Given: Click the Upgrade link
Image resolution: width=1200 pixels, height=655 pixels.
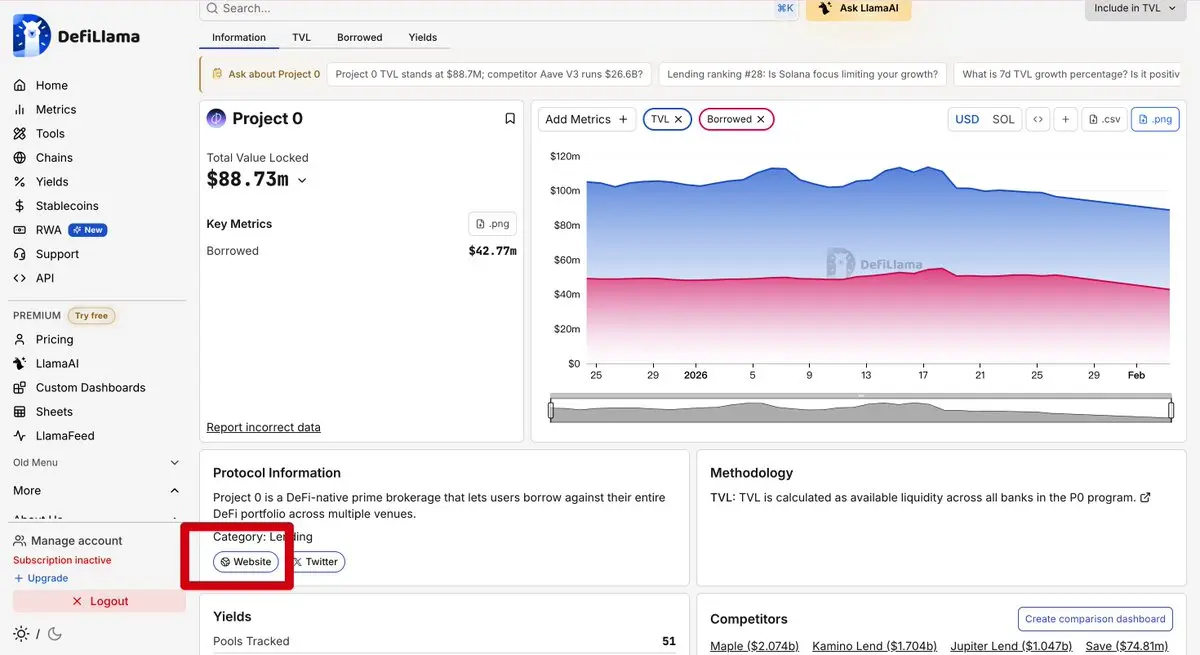Looking at the screenshot, I should [41, 578].
